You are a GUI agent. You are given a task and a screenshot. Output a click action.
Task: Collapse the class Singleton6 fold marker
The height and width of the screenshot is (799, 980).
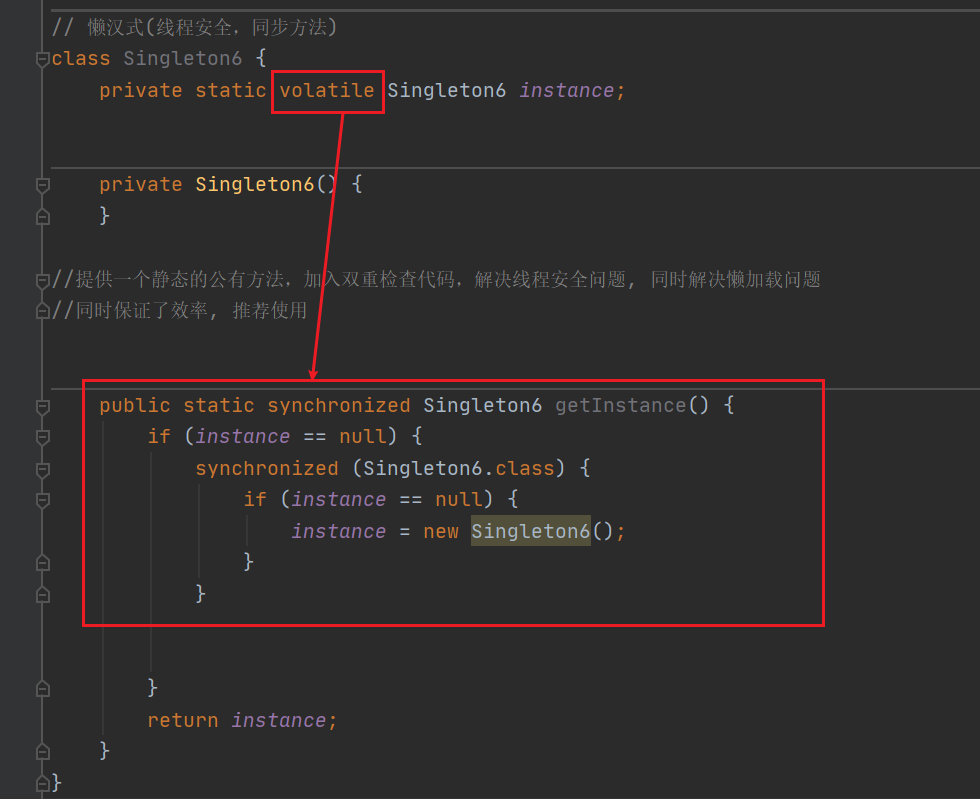point(42,59)
